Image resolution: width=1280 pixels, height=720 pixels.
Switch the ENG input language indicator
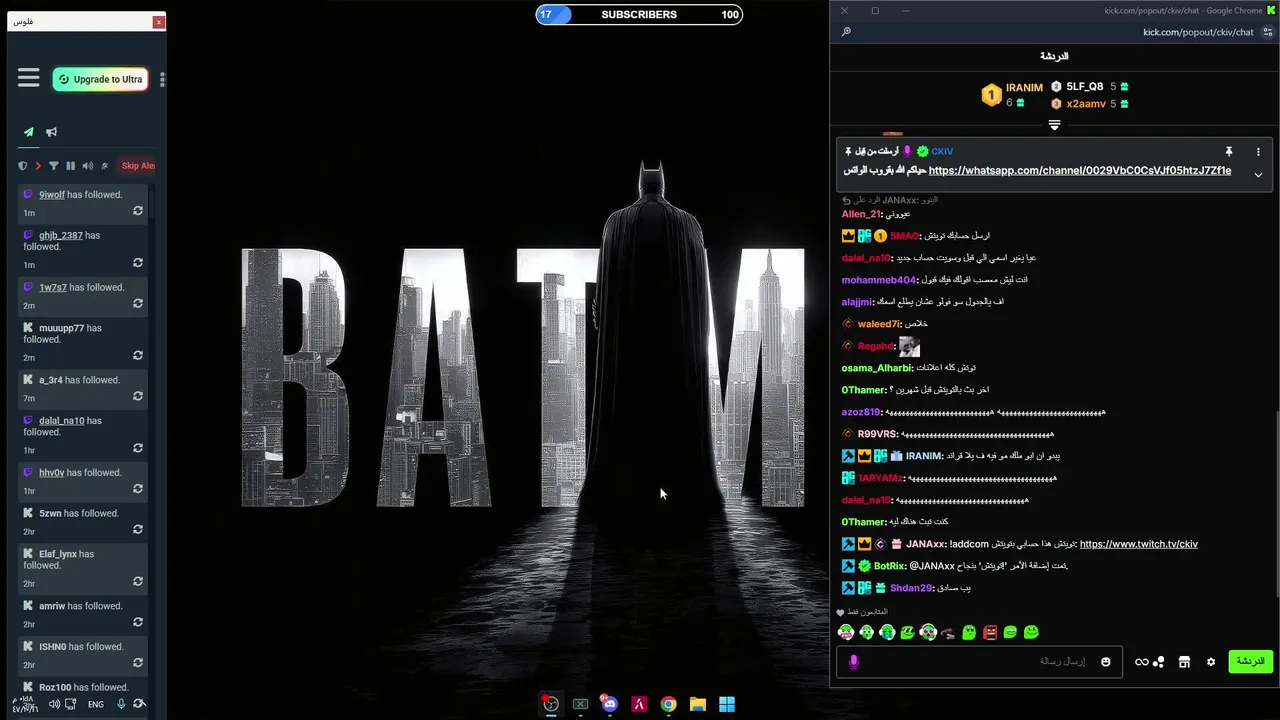[x=96, y=705]
